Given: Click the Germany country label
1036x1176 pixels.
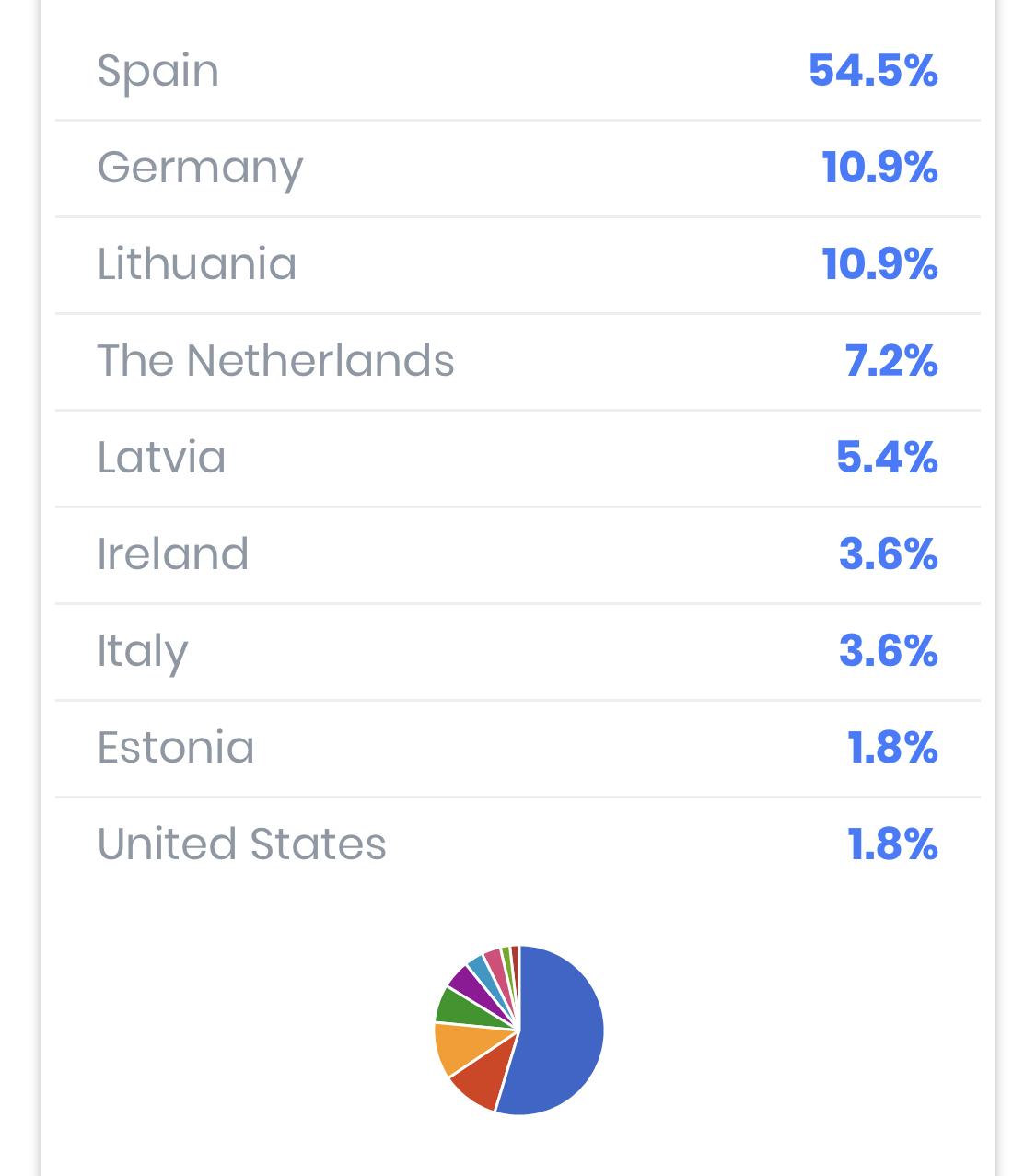Looking at the screenshot, I should (200, 168).
